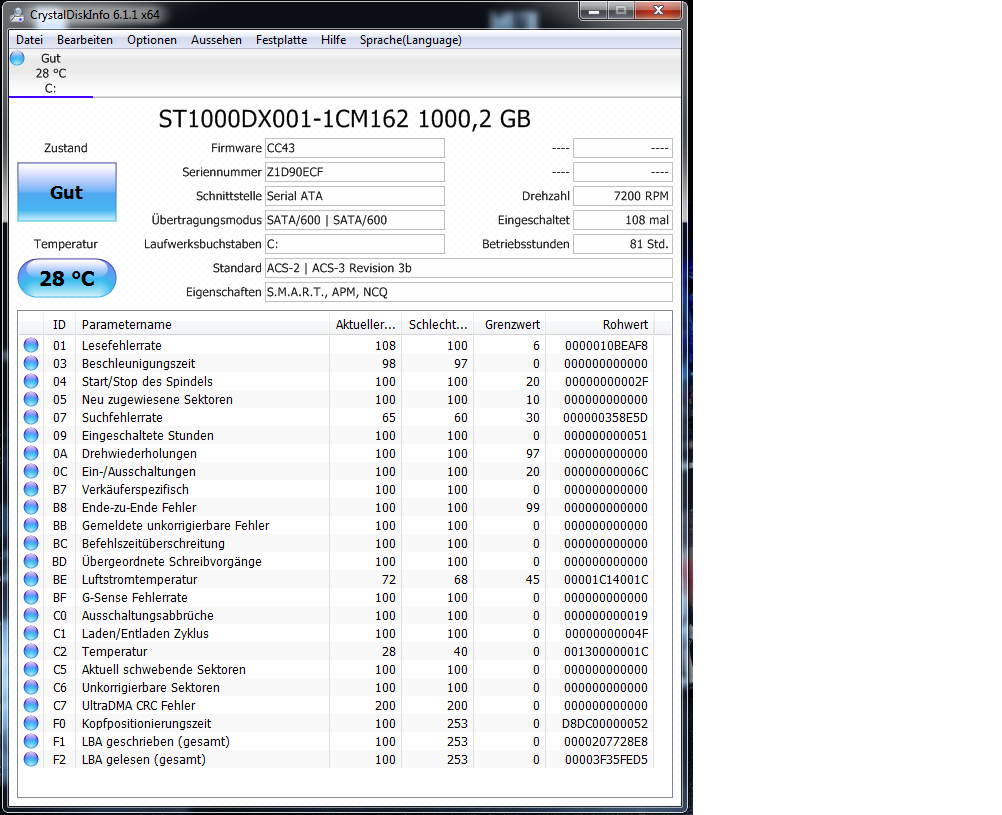1002x815 pixels.
Task: Click the Schlecht column header
Action: tap(438, 325)
